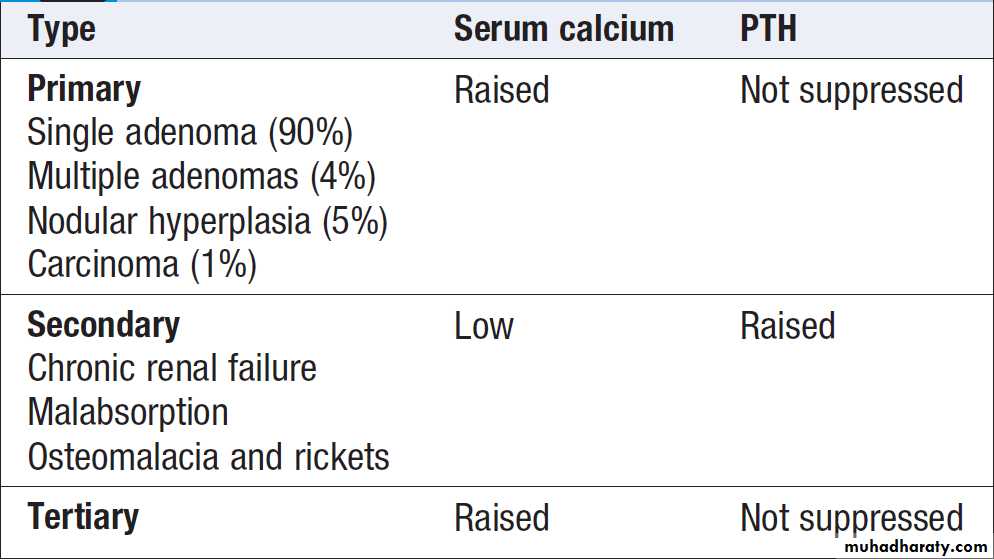Select the "Multiple adenomas (4%)" line
This screenshot has width=994, height=560.
click(x=201, y=177)
